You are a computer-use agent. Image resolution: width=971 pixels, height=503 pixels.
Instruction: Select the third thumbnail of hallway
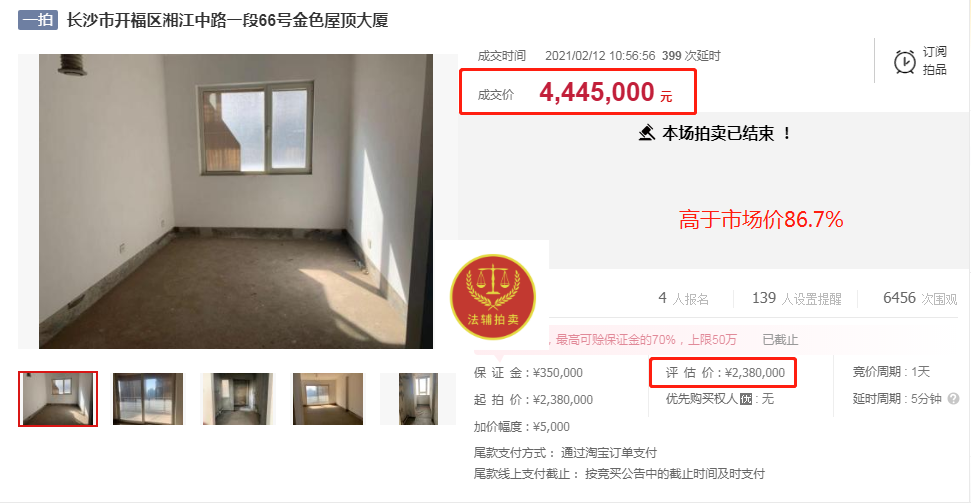[x=238, y=399]
